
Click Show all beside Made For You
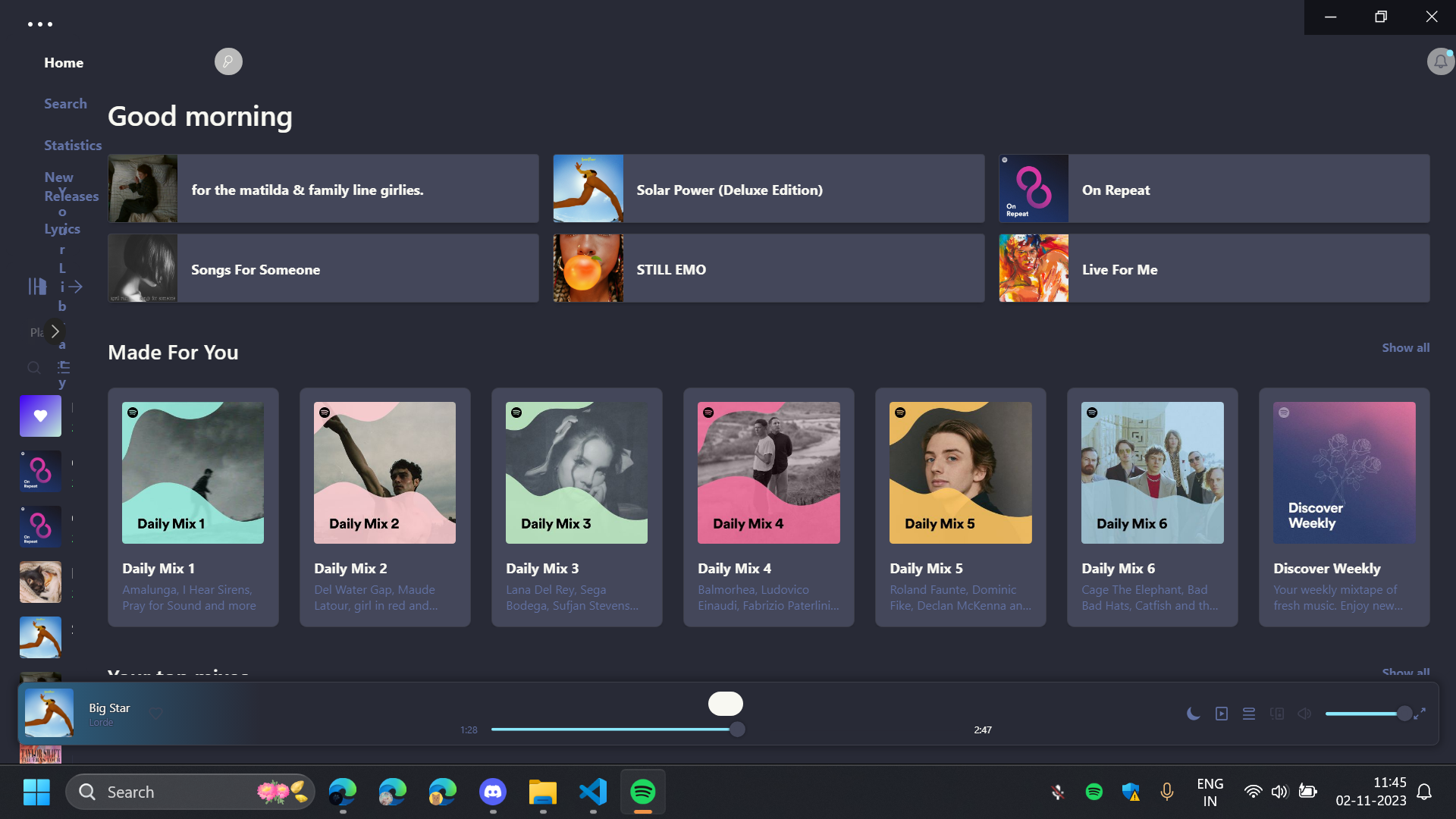1404,347
